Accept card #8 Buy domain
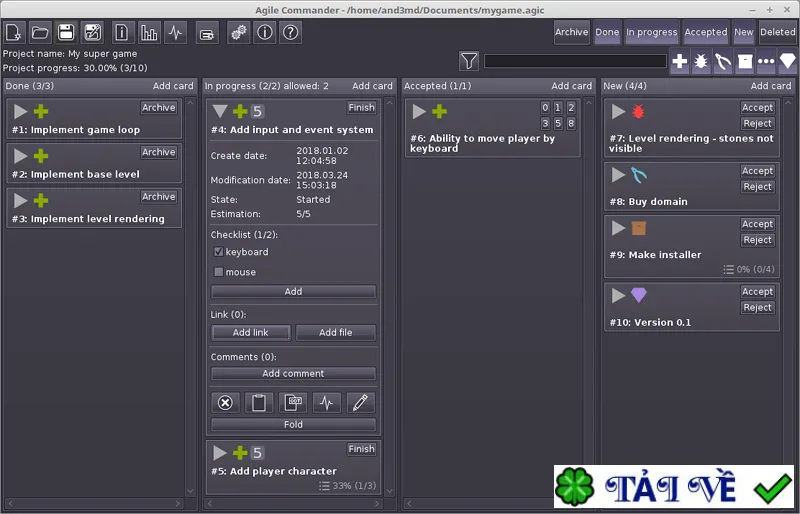800x514 pixels. 758,171
